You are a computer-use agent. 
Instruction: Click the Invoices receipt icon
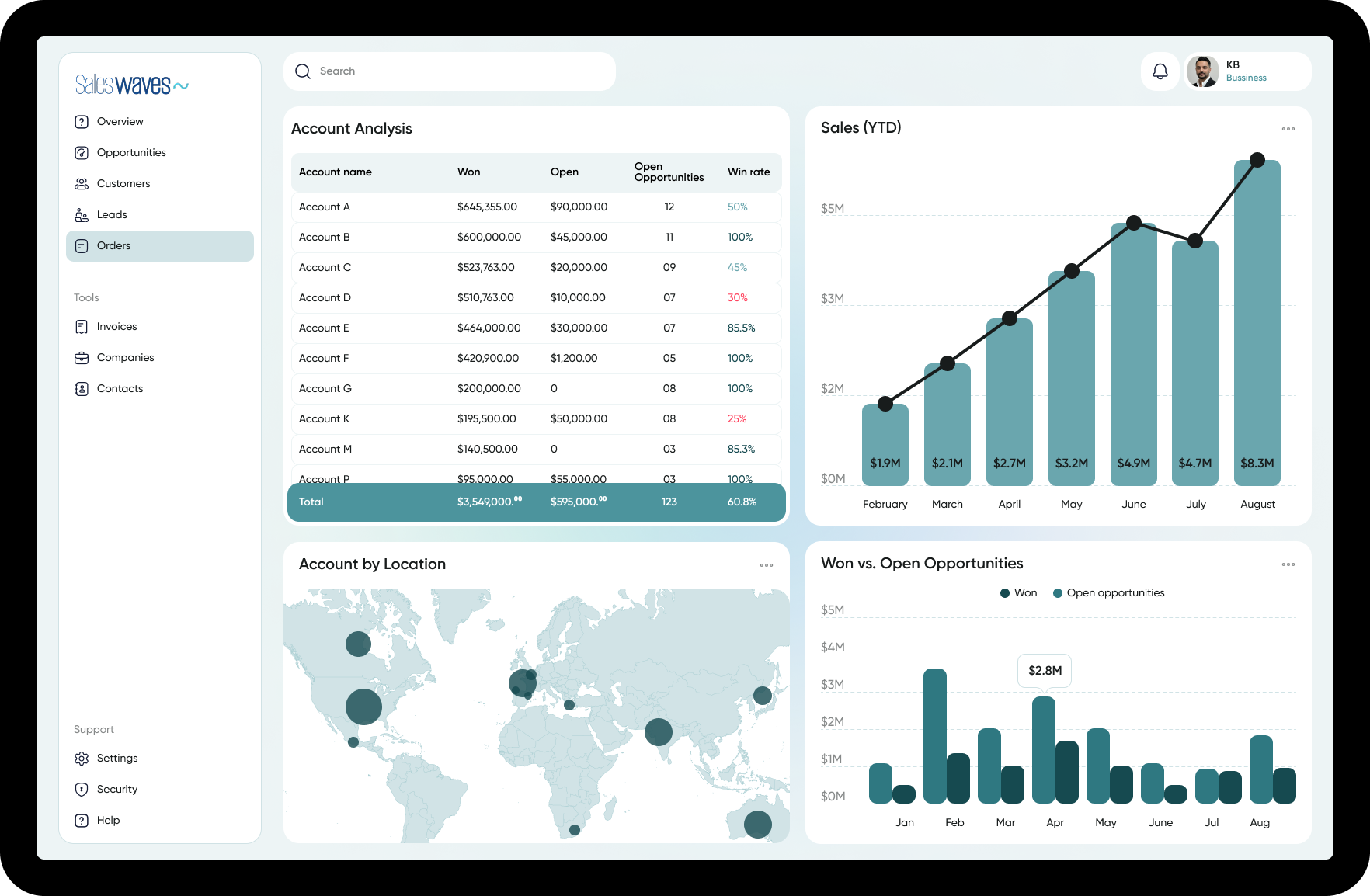click(x=82, y=327)
